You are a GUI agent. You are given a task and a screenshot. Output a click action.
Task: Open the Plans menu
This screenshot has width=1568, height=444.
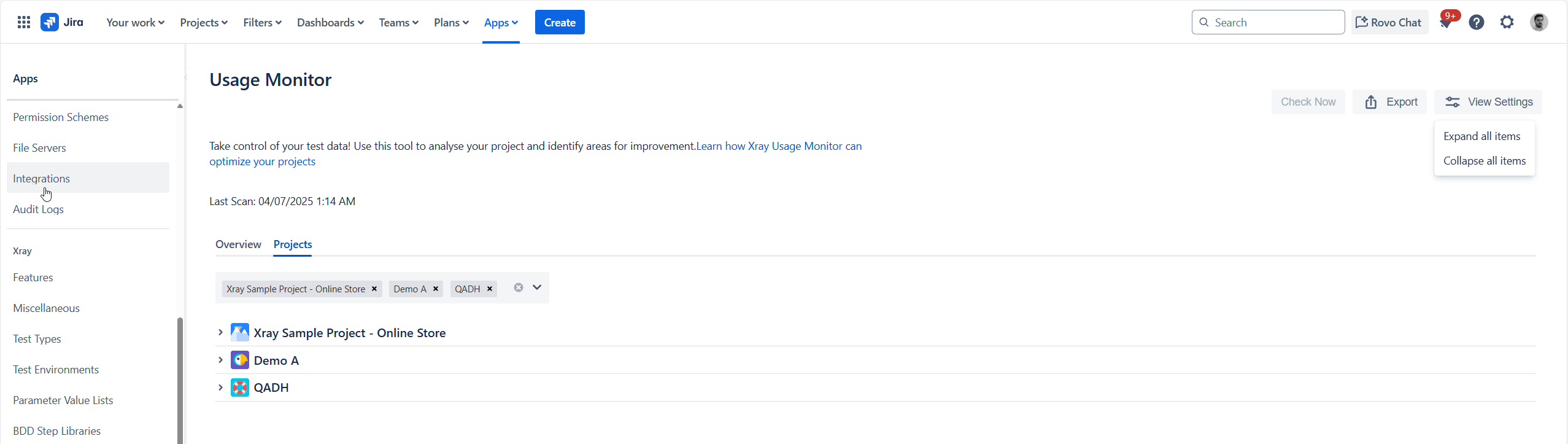[452, 23]
